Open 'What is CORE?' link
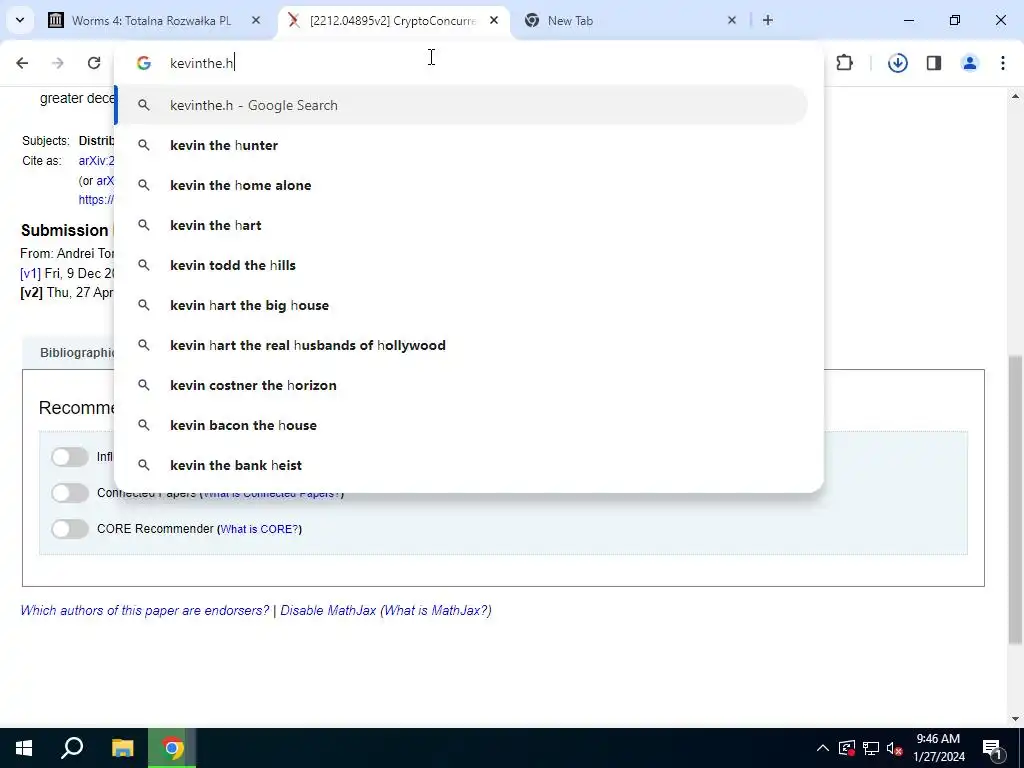The image size is (1024, 768). tap(259, 529)
